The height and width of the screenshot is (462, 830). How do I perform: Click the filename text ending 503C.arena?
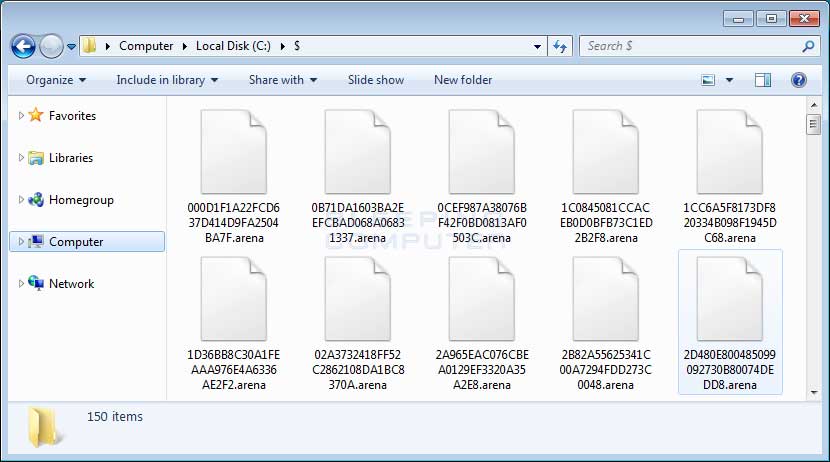[x=482, y=223]
